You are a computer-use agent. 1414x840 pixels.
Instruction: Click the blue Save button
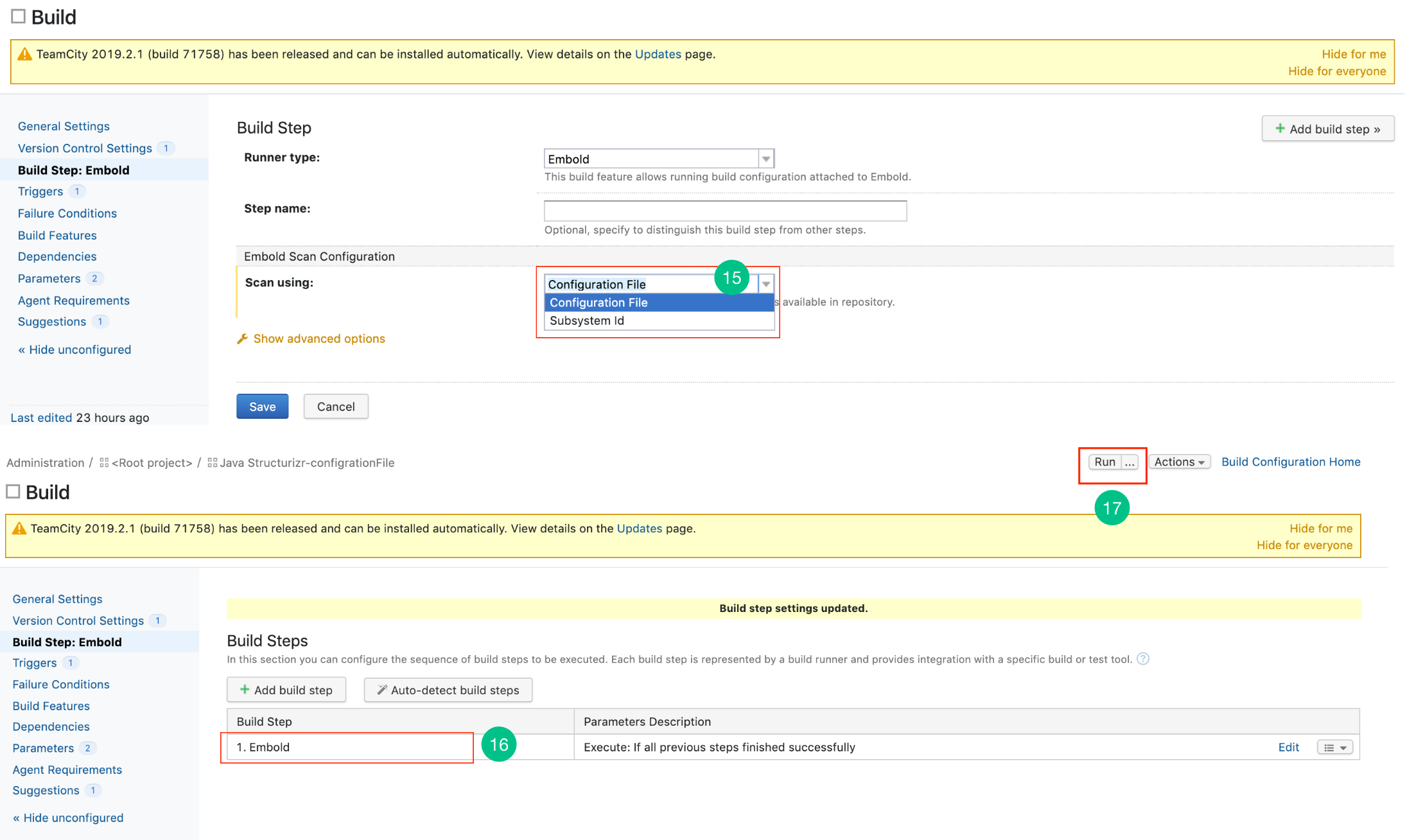[262, 407]
